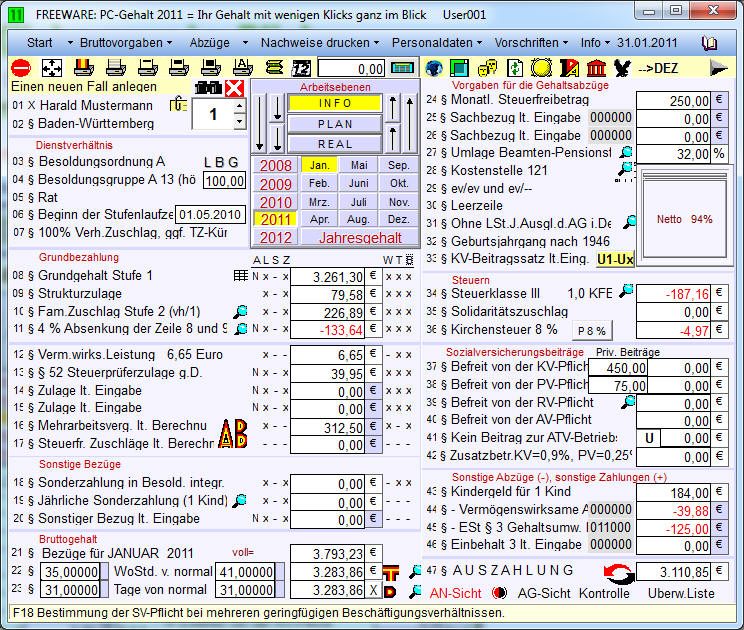Click the red X delete case icon

pyautogui.click(x=234, y=89)
